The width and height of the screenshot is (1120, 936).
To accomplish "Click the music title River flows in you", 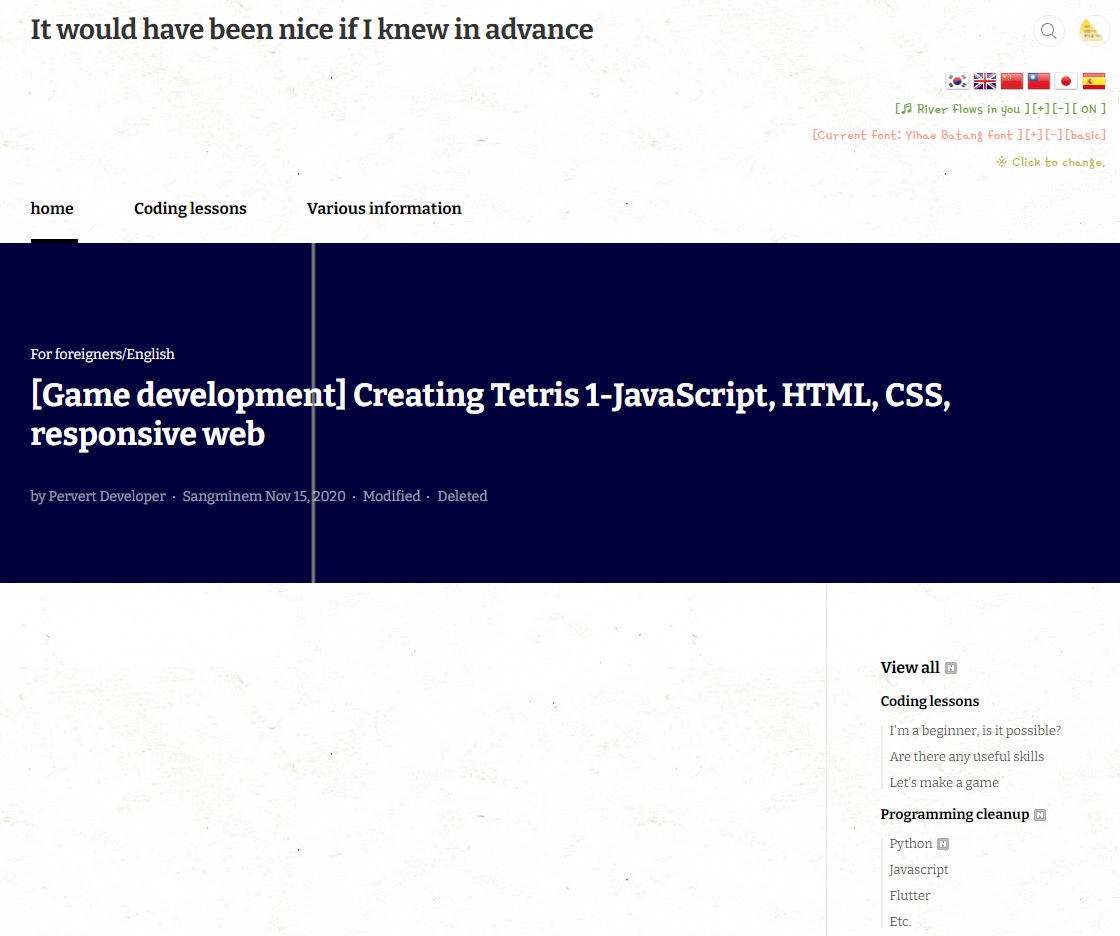I will tap(962, 109).
